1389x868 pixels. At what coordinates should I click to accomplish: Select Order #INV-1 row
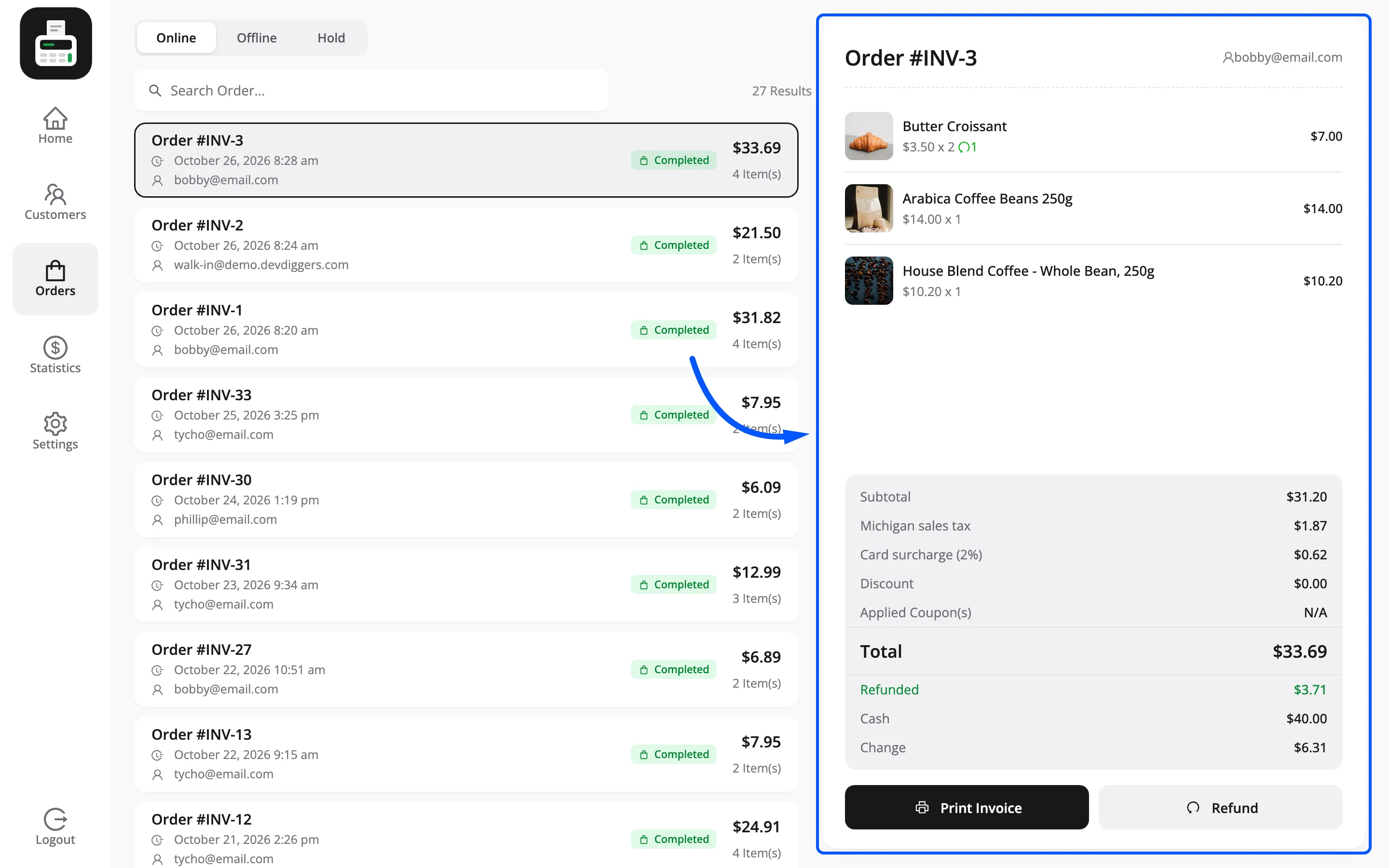[466, 330]
